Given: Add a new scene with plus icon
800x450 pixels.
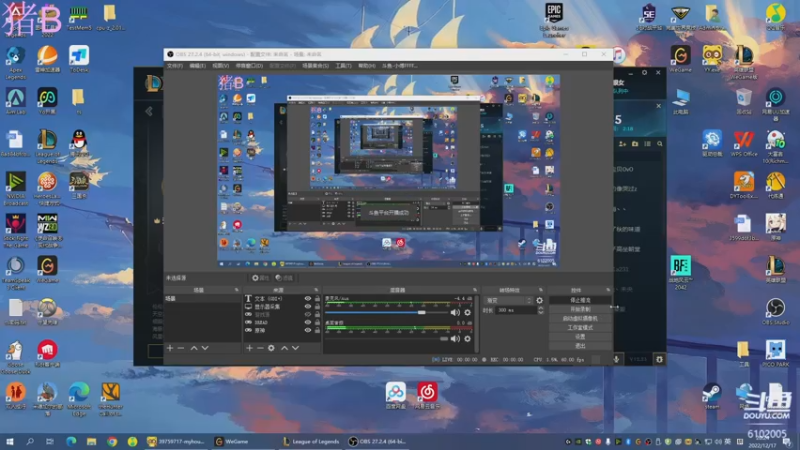Looking at the screenshot, I should [x=170, y=348].
